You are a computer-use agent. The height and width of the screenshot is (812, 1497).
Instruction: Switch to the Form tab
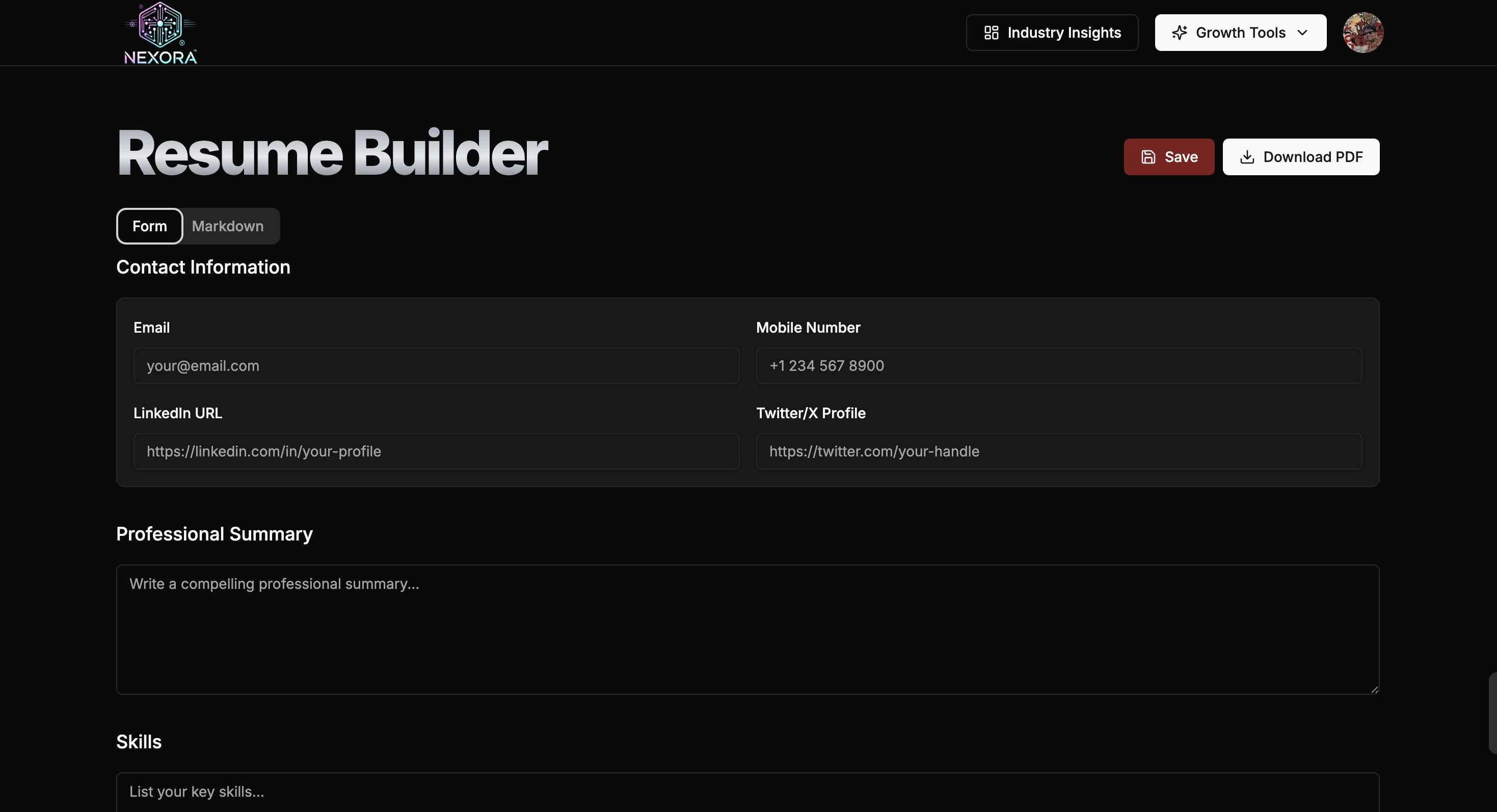click(149, 226)
